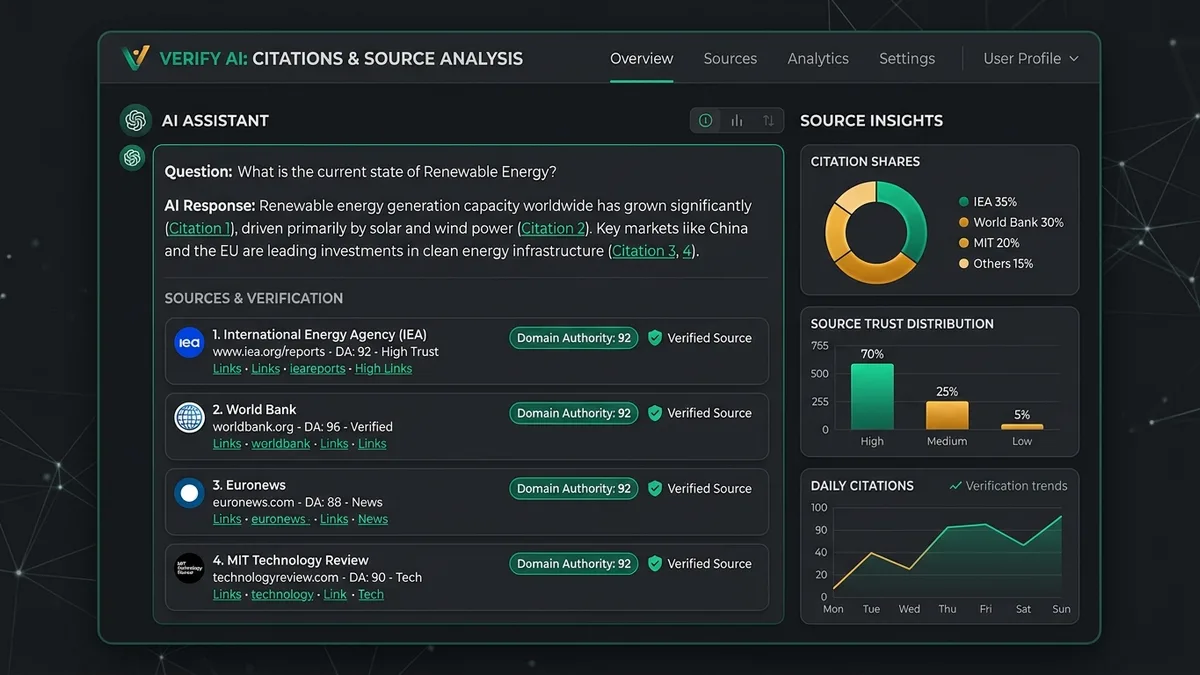Click the Citation 3 link

tap(644, 251)
